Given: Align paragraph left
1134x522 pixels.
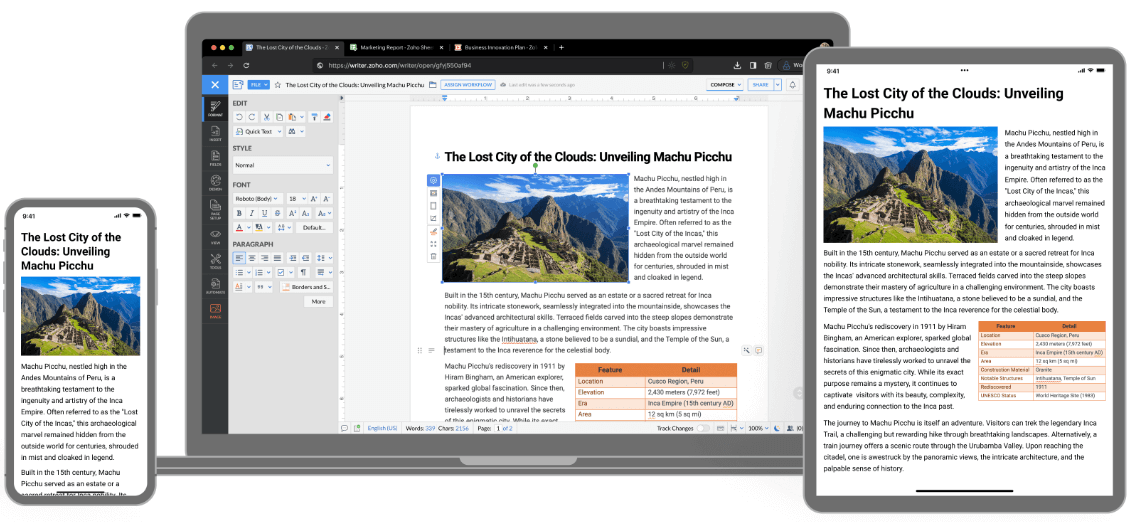Looking at the screenshot, I should pos(239,258).
